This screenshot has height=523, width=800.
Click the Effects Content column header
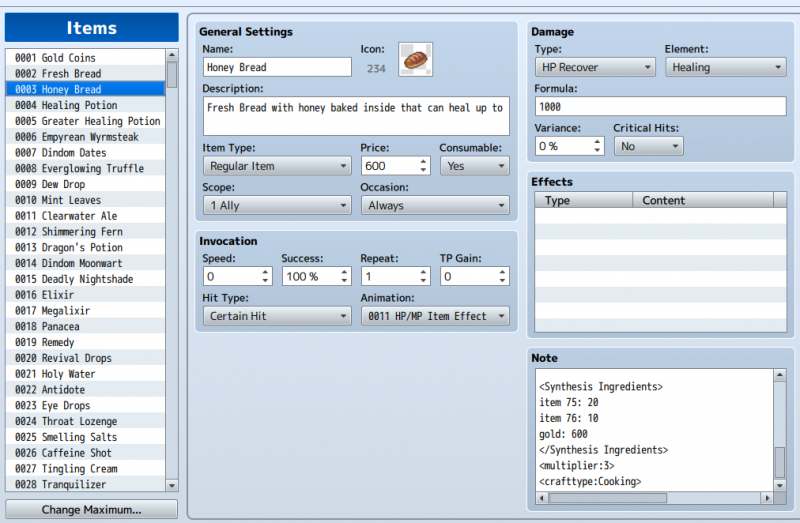pyautogui.click(x=703, y=200)
